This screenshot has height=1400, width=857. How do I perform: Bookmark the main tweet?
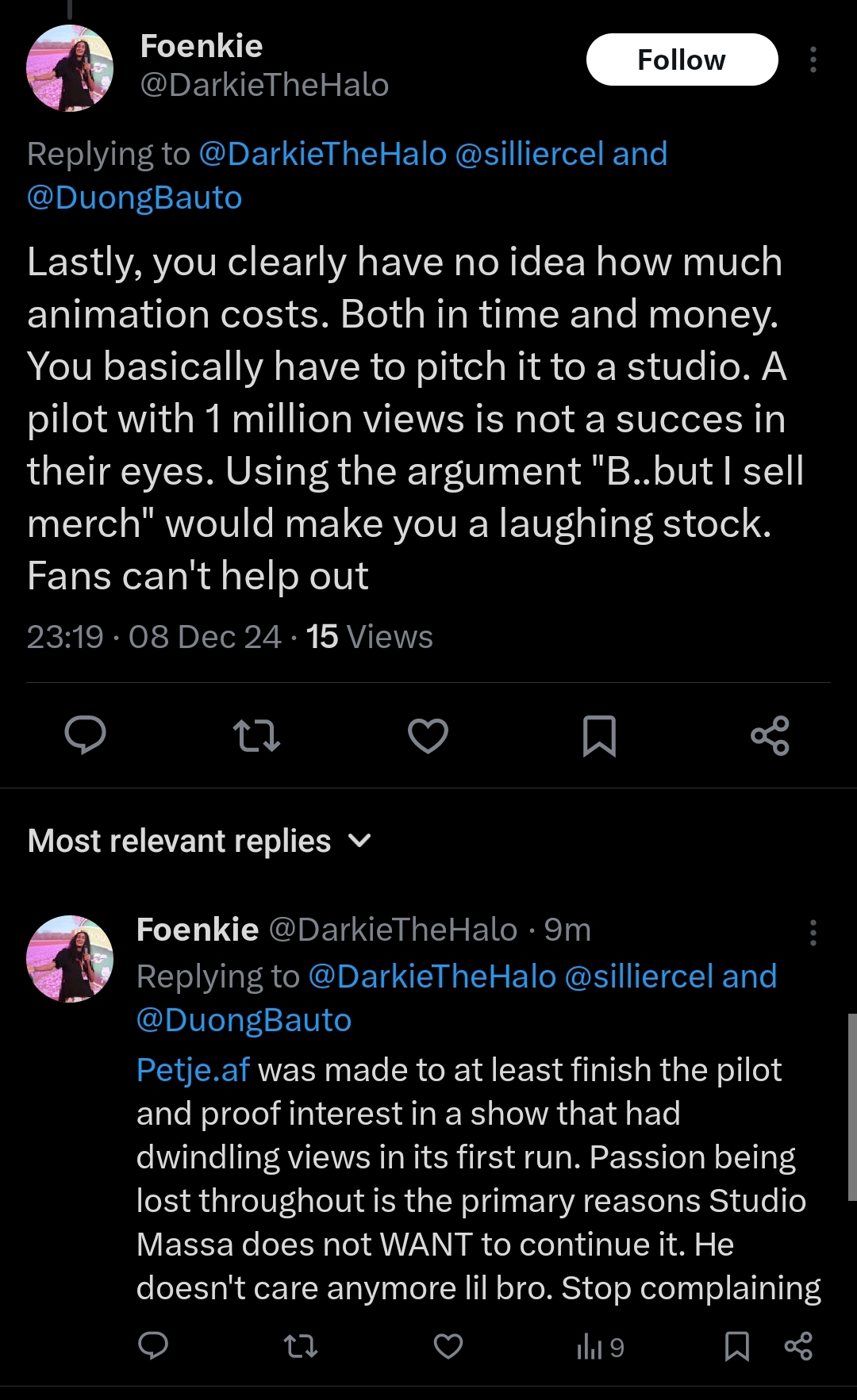coord(599,735)
